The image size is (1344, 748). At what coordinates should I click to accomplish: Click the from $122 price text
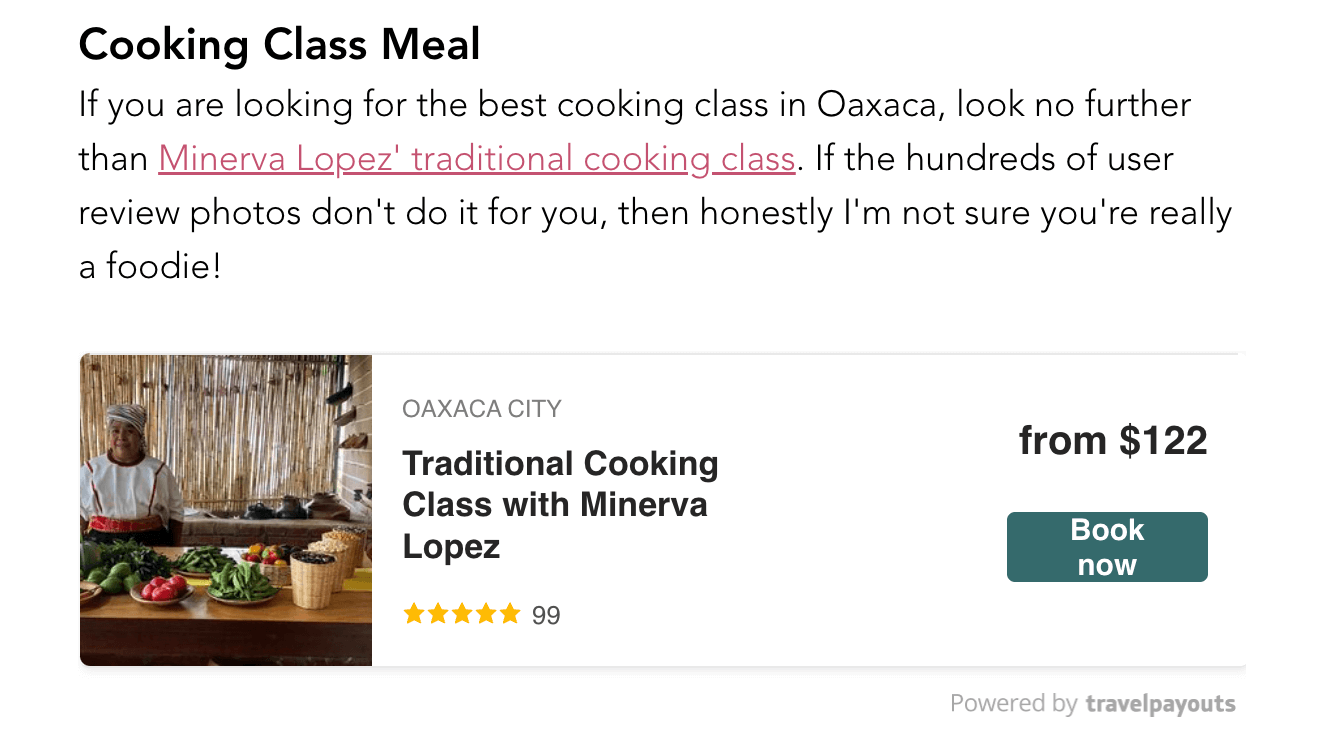[x=1112, y=441]
